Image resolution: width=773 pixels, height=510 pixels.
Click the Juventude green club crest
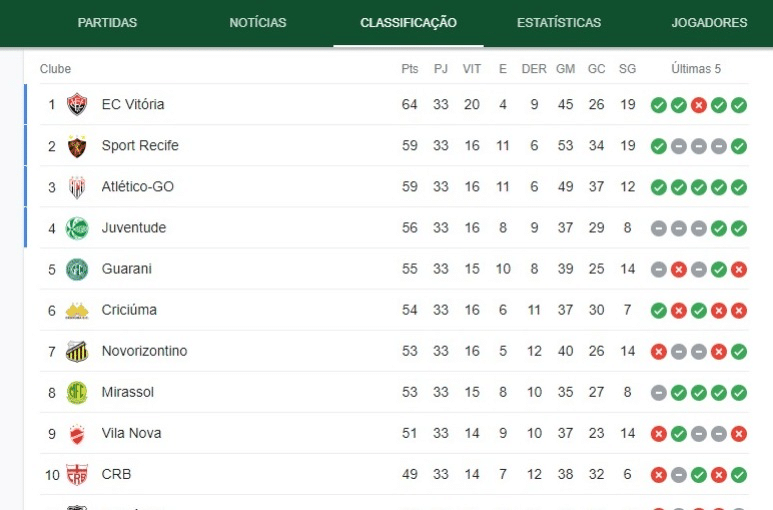77,228
